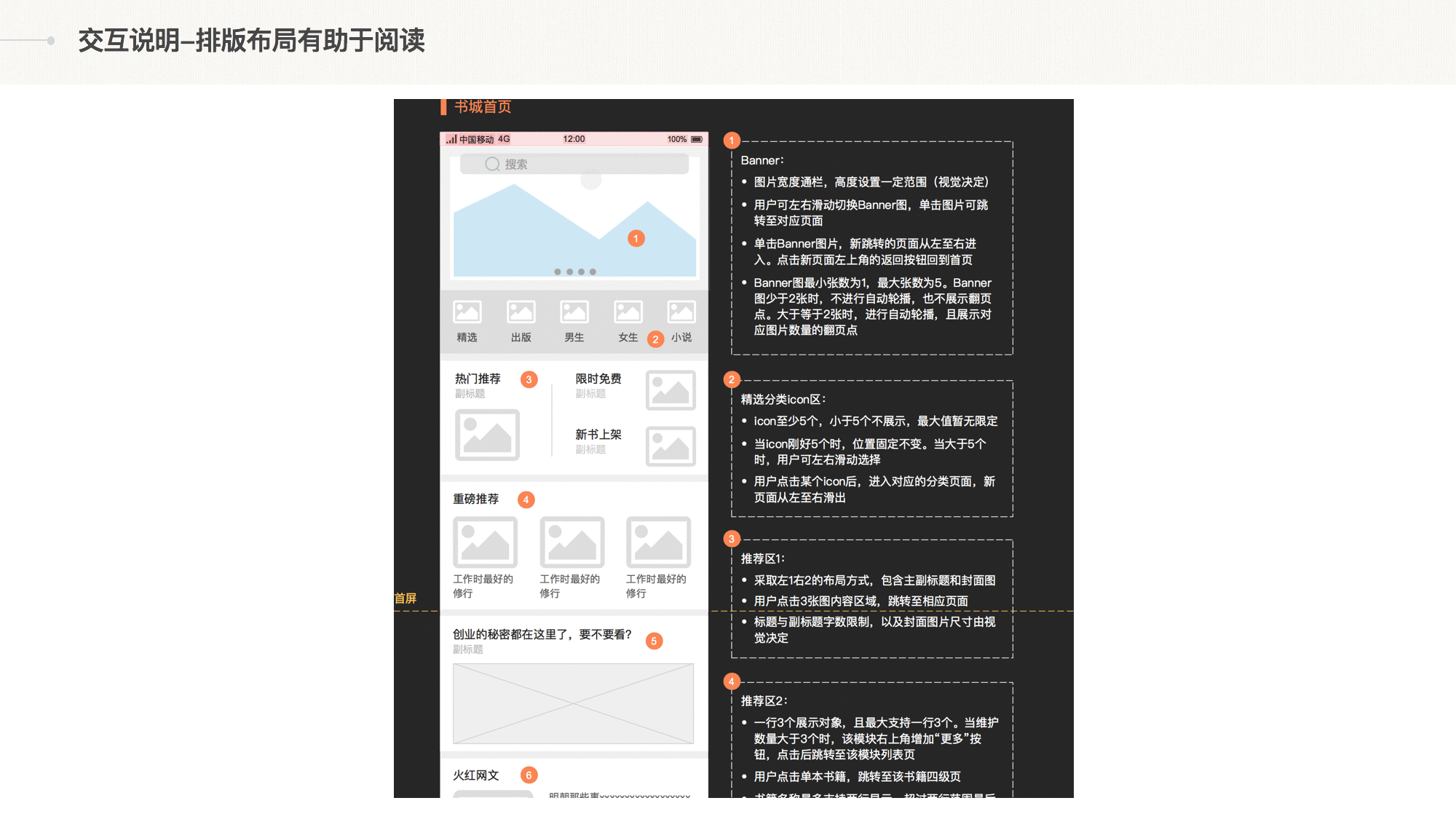Click the 热门推荐 large cover image
The width and height of the screenshot is (1456, 830).
coord(487,435)
